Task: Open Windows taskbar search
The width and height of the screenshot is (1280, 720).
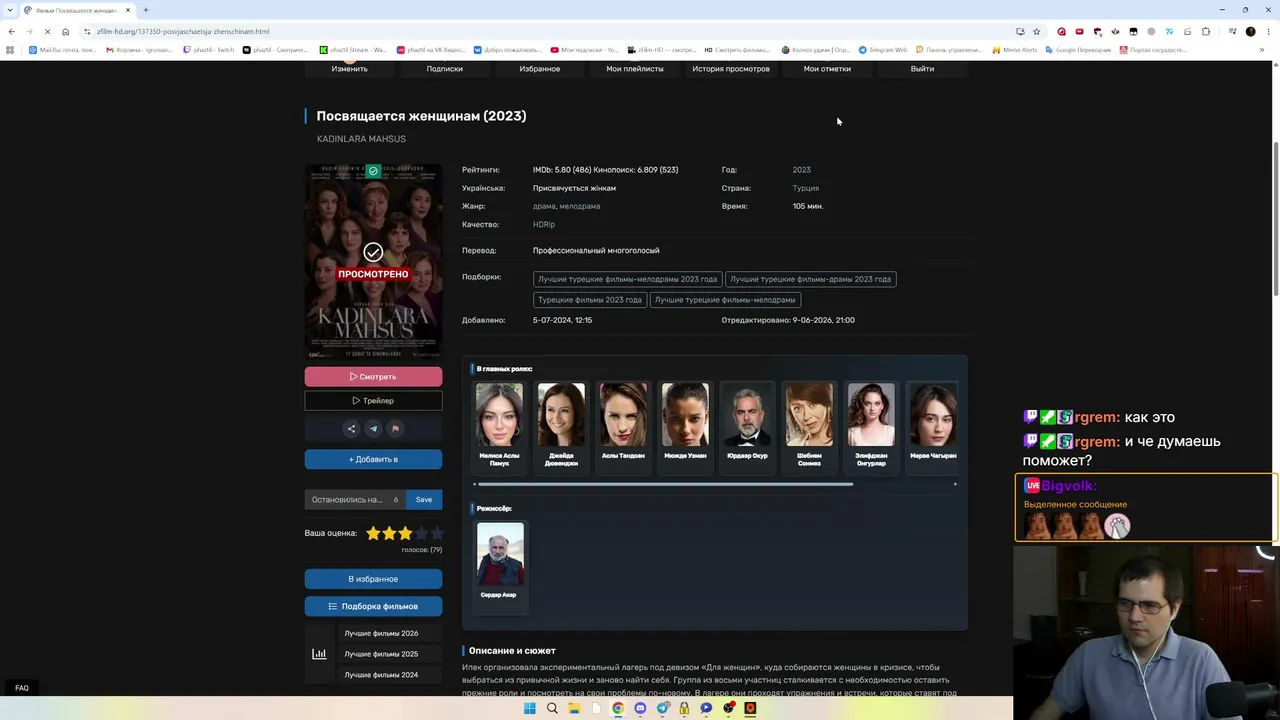Action: [x=552, y=708]
